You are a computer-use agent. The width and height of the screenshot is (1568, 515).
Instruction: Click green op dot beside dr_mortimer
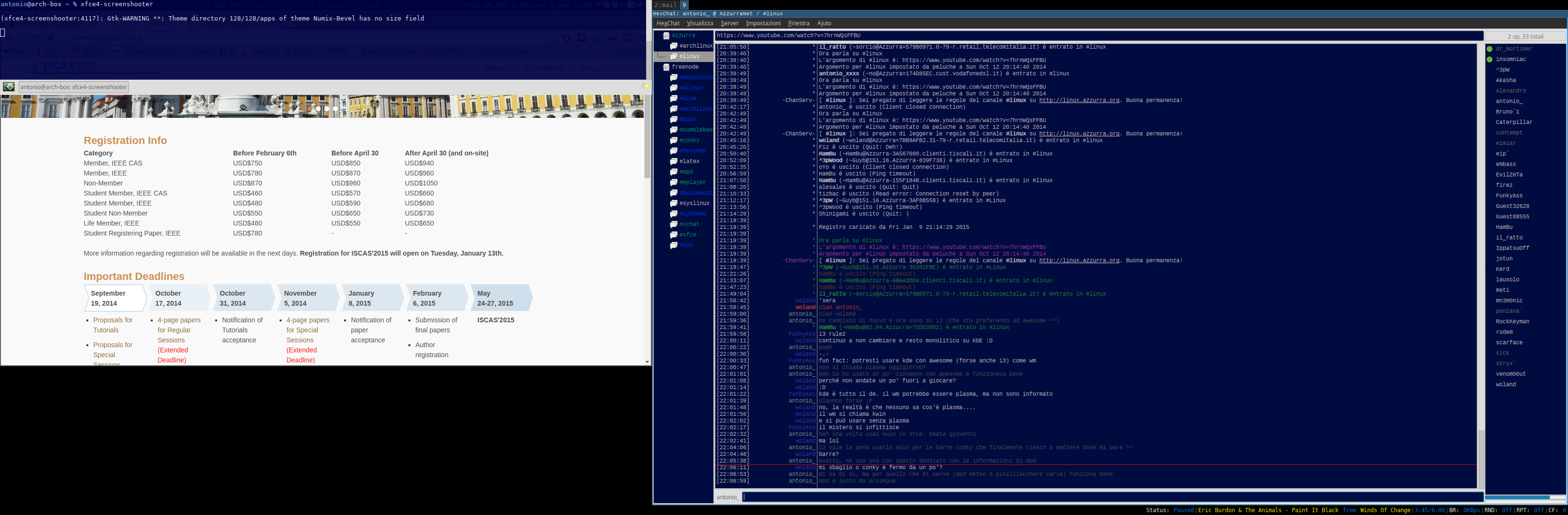coord(1489,49)
